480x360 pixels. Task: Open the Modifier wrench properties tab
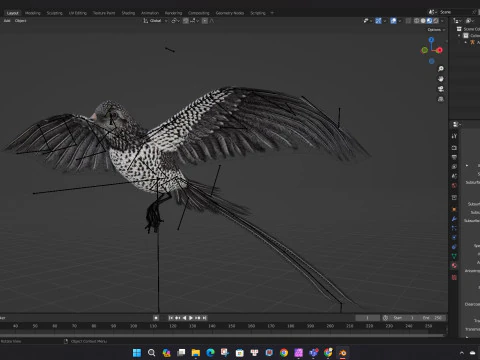click(x=454, y=219)
